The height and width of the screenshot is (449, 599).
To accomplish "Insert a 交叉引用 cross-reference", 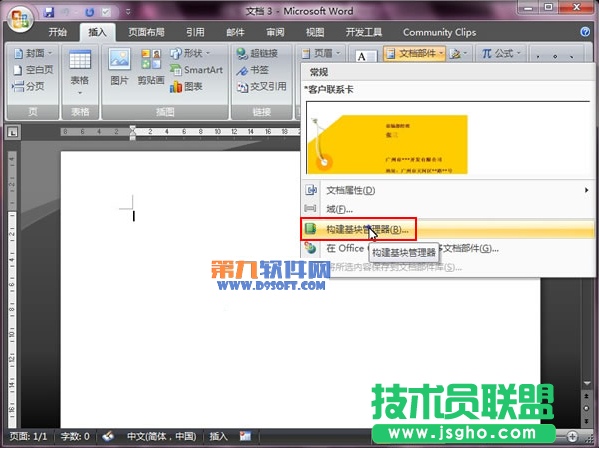I will (261, 87).
